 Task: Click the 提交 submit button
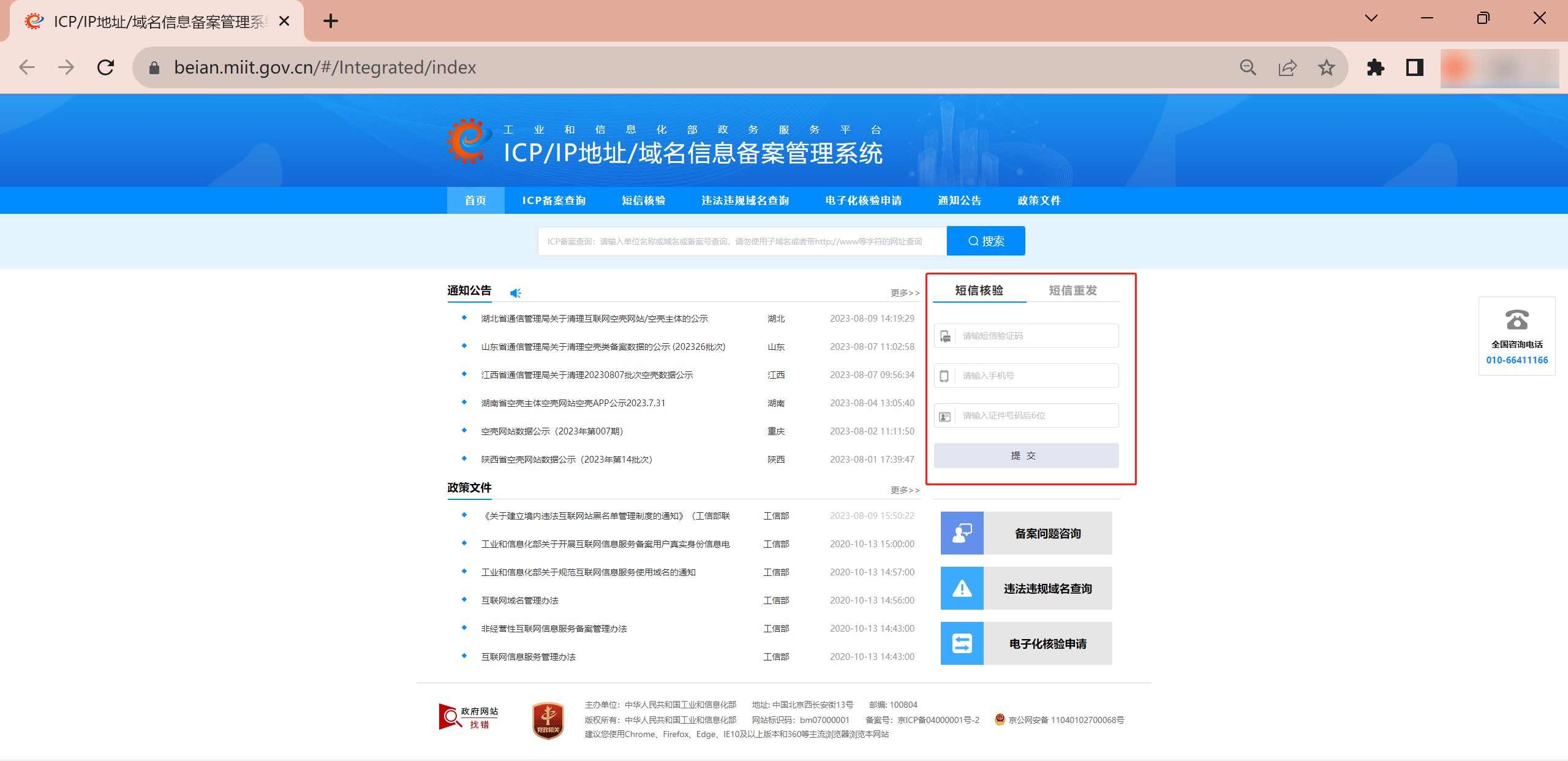coord(1025,455)
